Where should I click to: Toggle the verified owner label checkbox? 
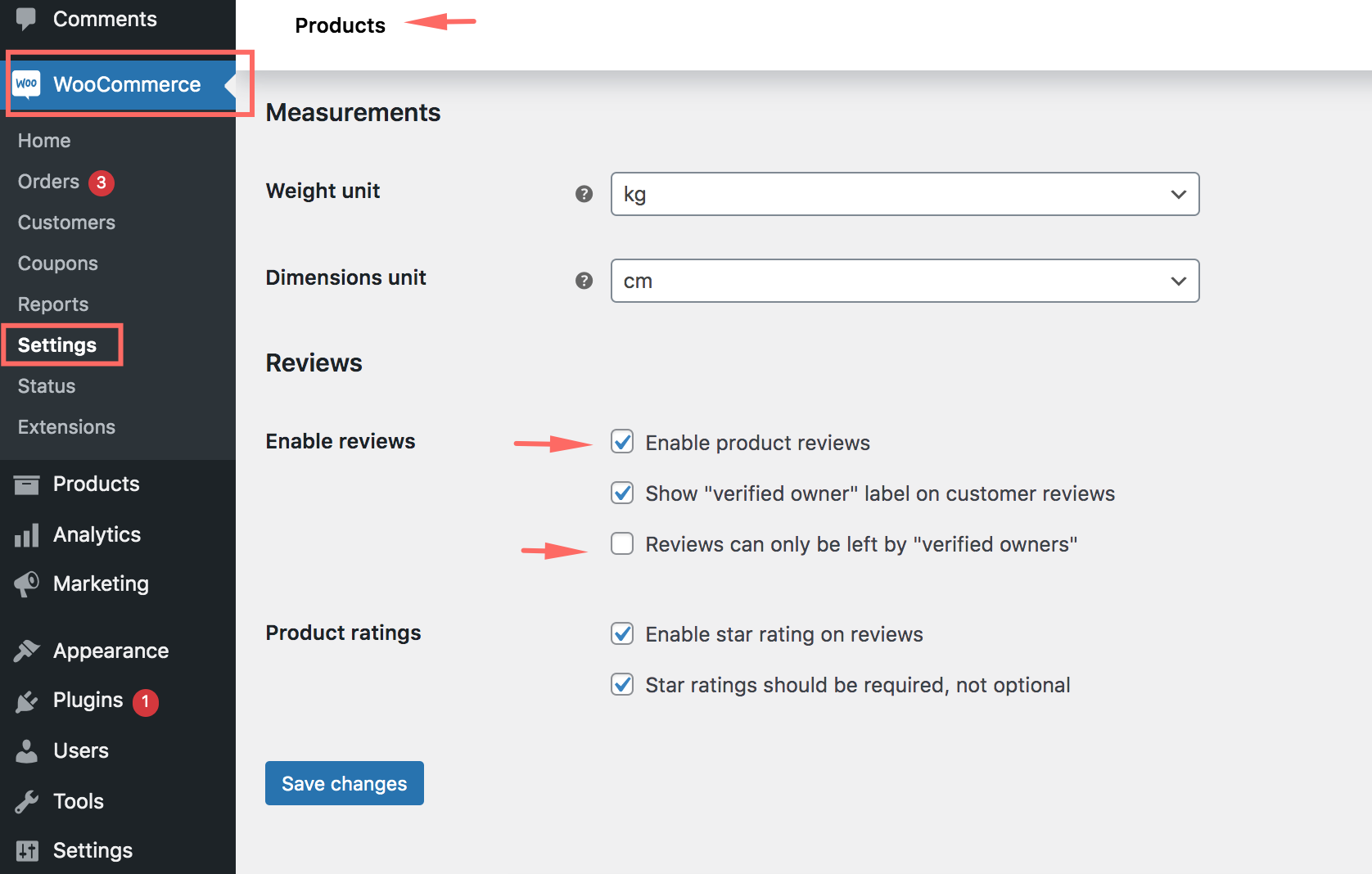[x=622, y=493]
